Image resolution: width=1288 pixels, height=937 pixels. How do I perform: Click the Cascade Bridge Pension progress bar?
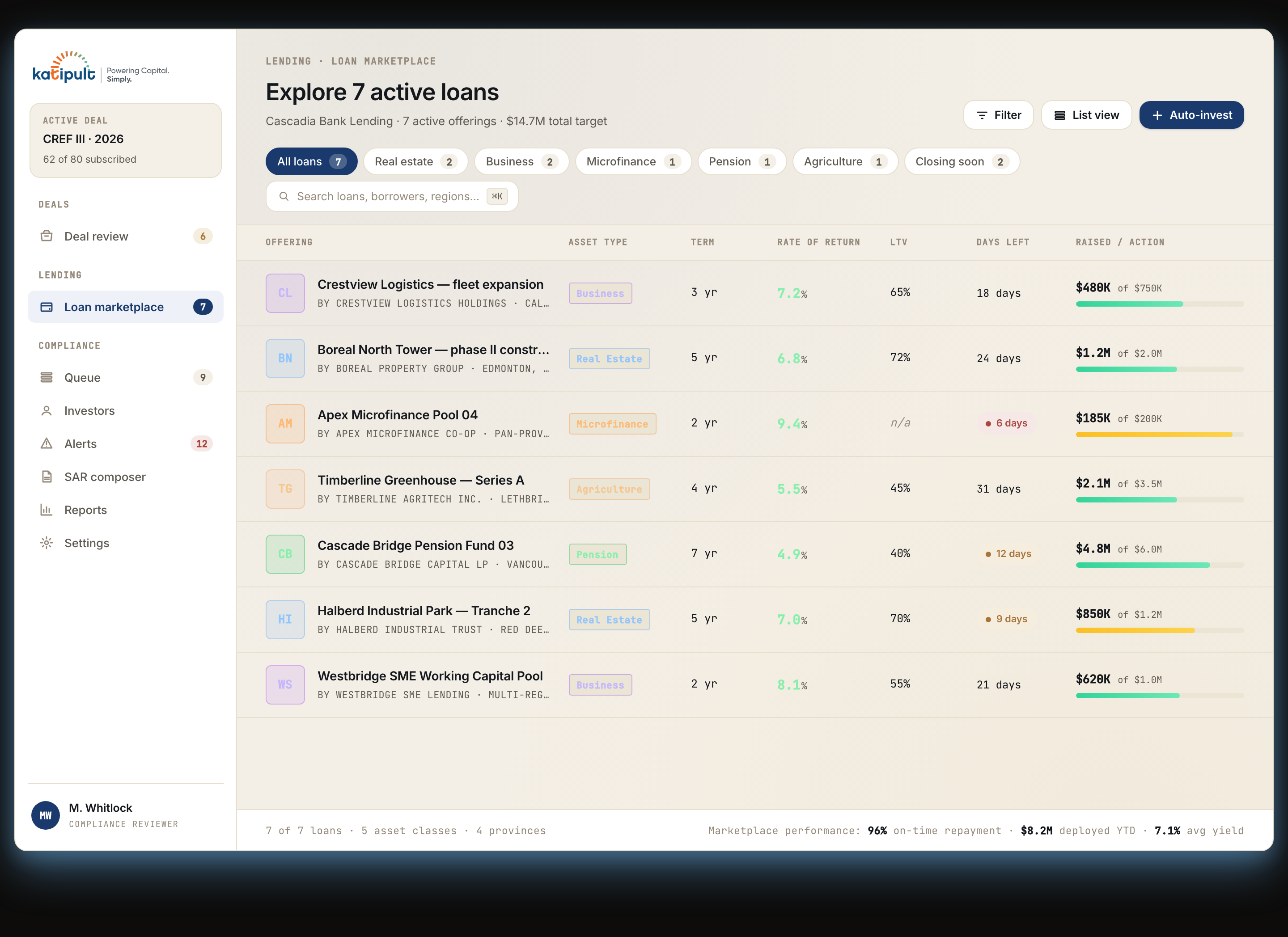pyautogui.click(x=1160, y=565)
